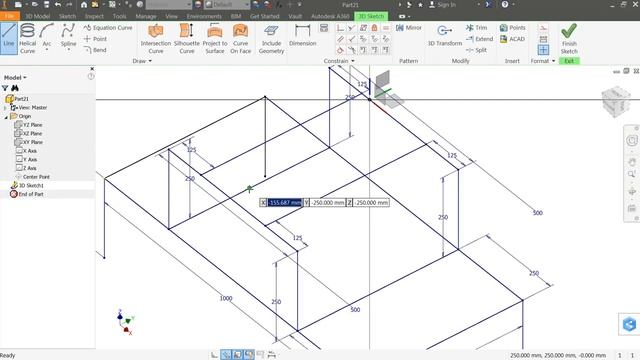Screen dimensions: 640x360
Task: Click the X coordinate input field
Action: coord(284,202)
